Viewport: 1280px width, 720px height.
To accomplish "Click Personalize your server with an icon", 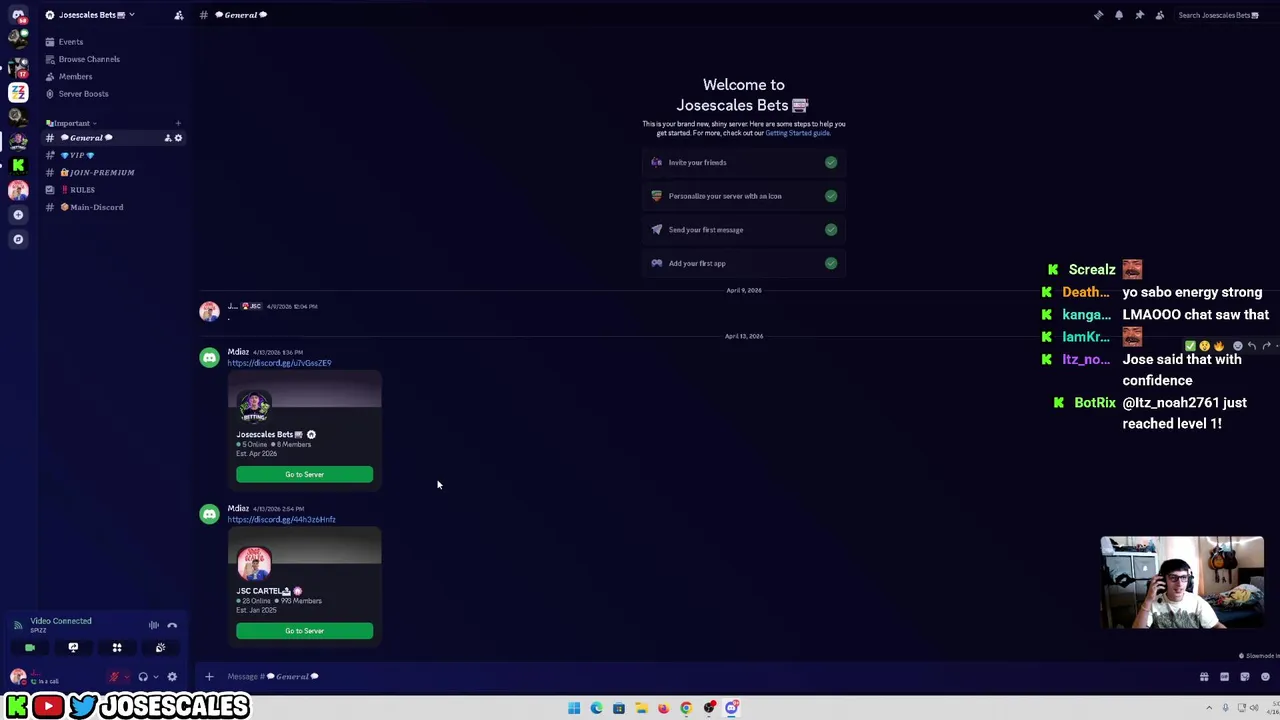I will pyautogui.click(x=744, y=196).
